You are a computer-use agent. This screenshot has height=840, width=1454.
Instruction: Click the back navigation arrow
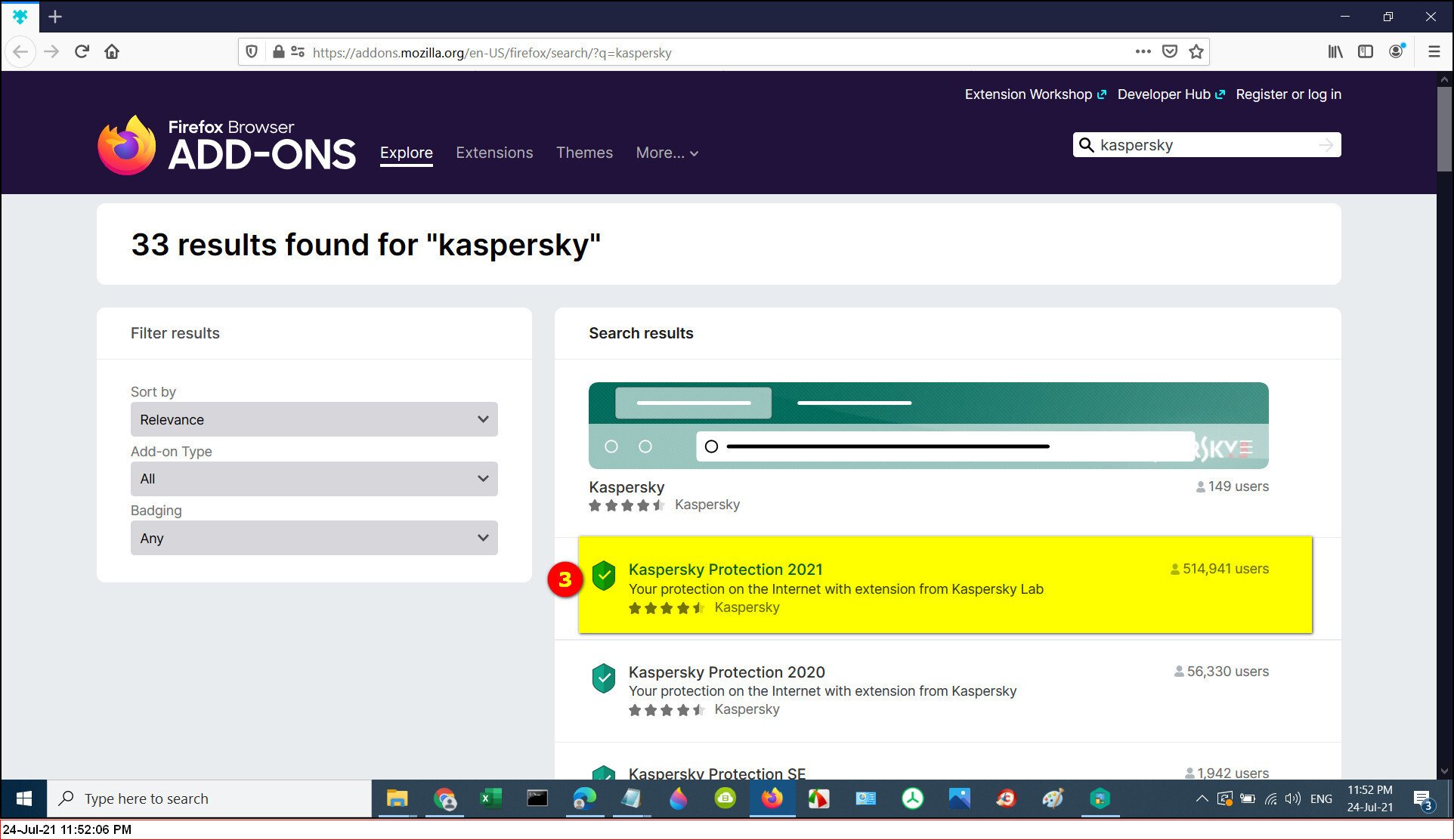click(x=20, y=51)
